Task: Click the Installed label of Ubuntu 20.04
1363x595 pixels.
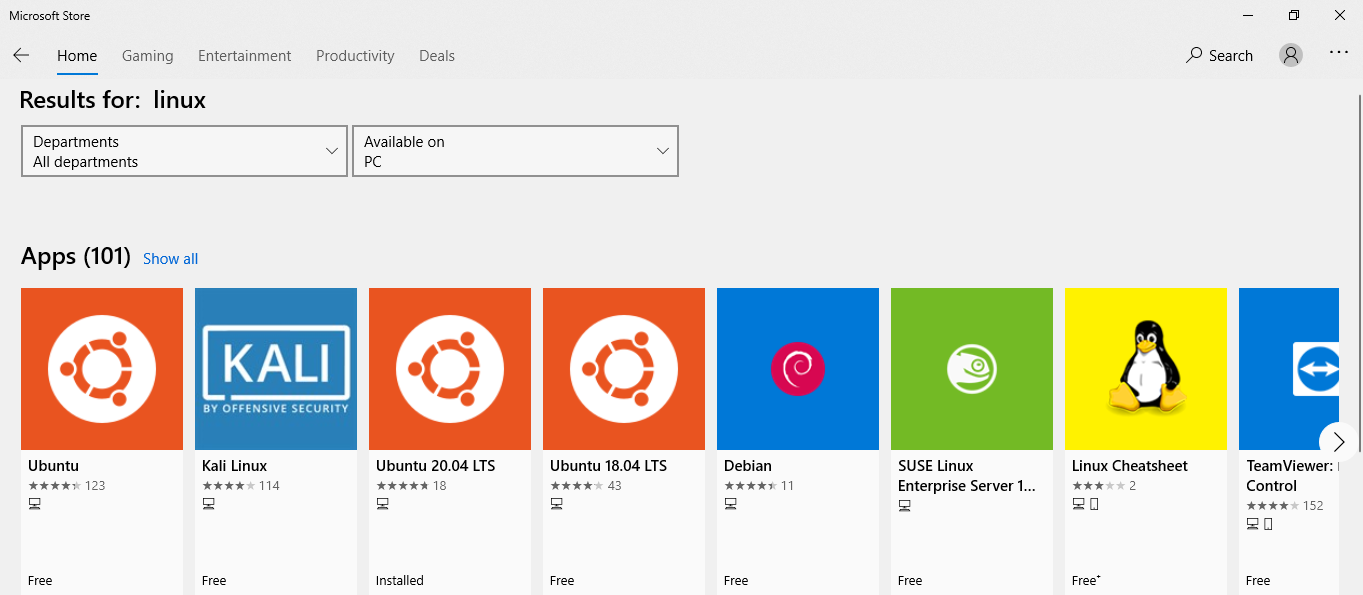Action: [x=400, y=580]
